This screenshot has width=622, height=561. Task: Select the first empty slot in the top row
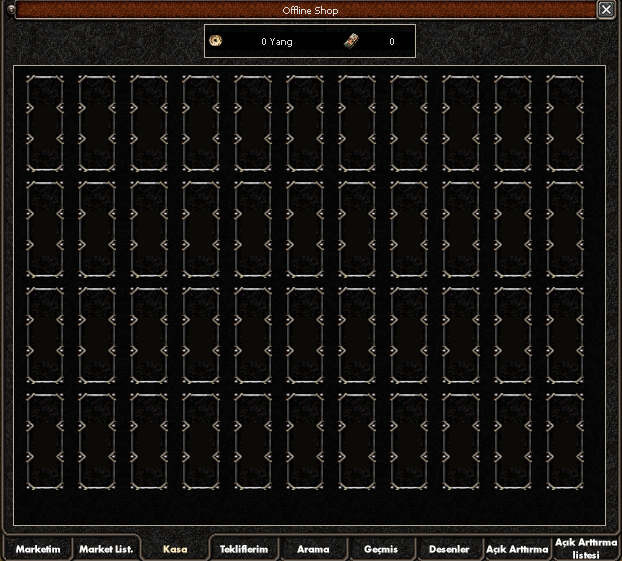tap(45, 122)
